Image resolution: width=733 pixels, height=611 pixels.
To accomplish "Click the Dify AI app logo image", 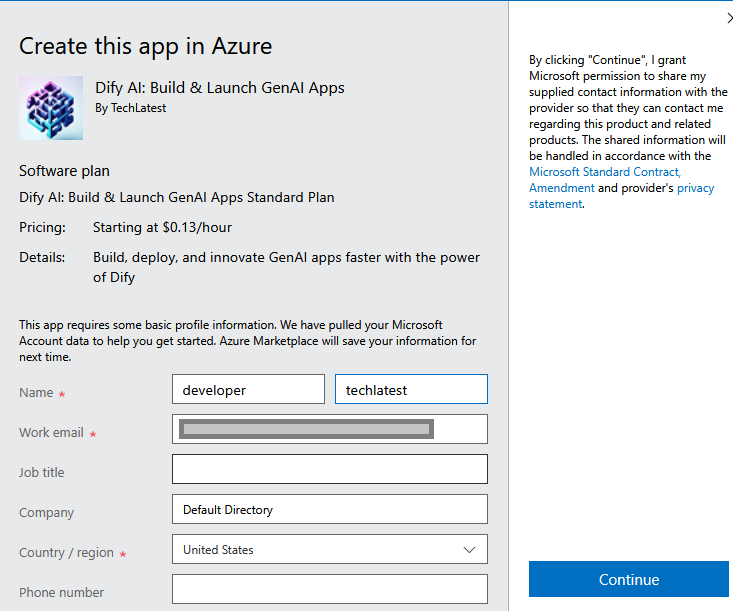I will tap(51, 108).
